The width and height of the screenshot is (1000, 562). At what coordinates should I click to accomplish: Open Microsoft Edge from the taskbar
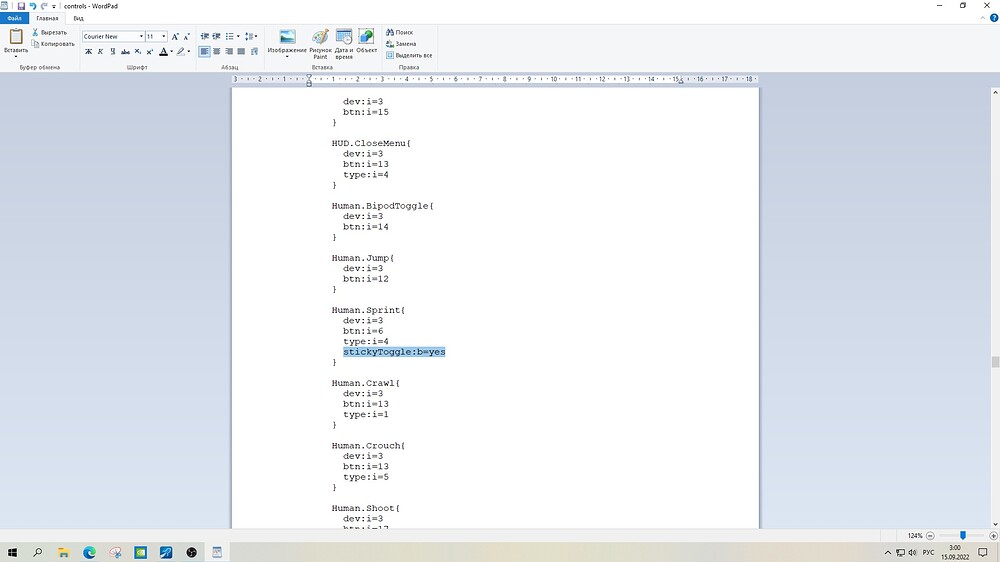(x=89, y=552)
